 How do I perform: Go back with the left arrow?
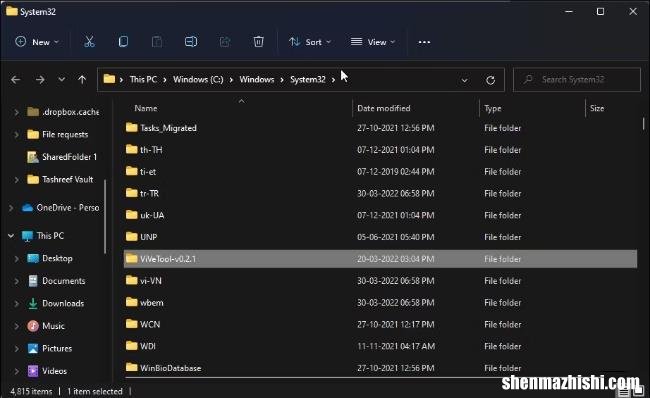click(16, 80)
